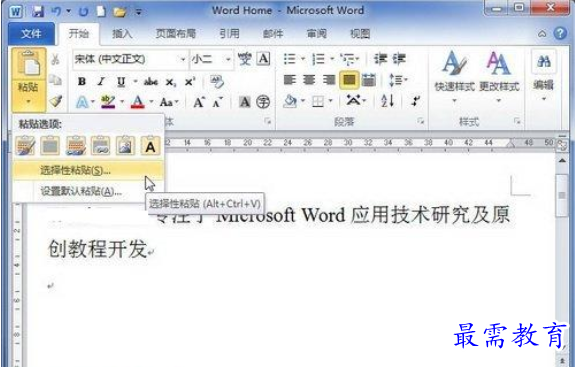Click the Grow Font icon
The image size is (575, 367).
[198, 102]
